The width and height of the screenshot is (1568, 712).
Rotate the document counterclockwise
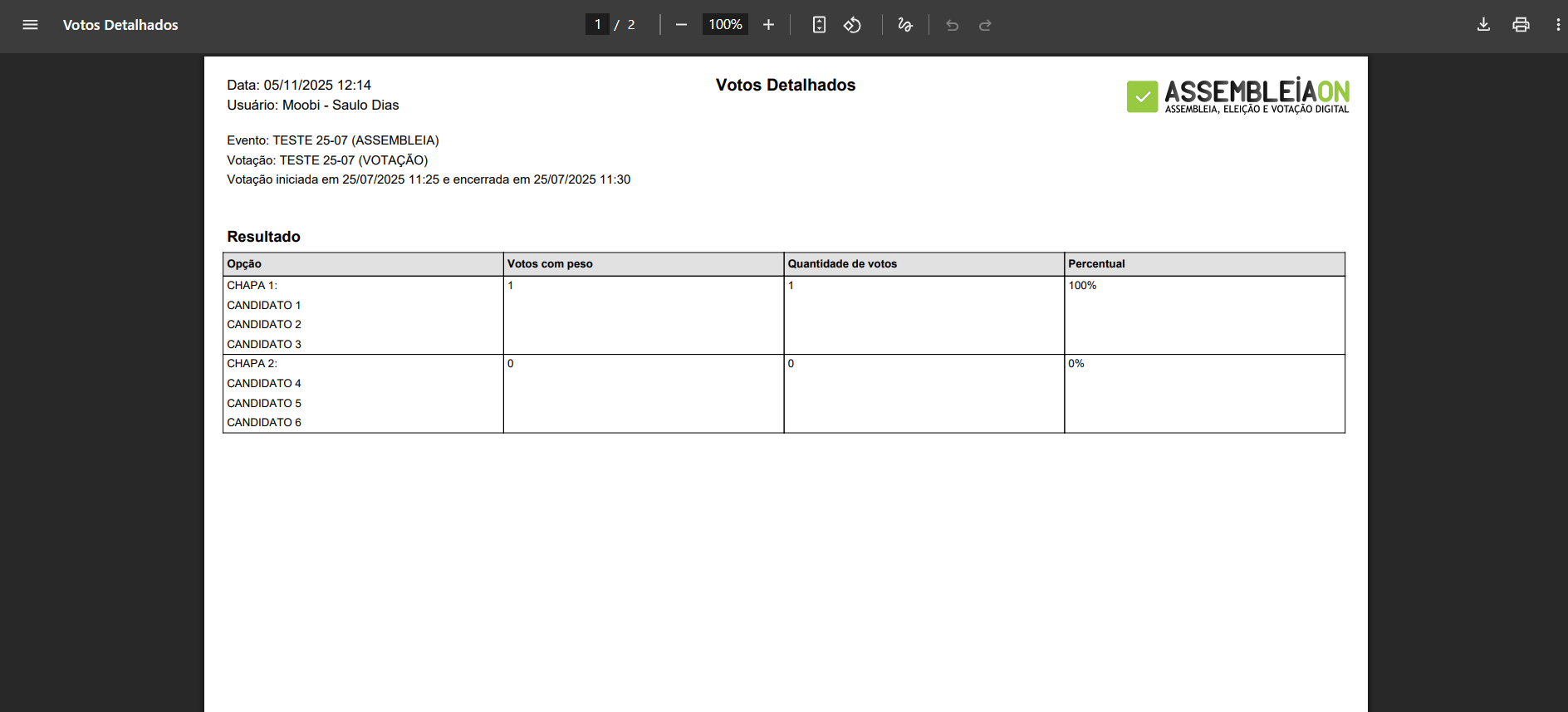point(852,25)
